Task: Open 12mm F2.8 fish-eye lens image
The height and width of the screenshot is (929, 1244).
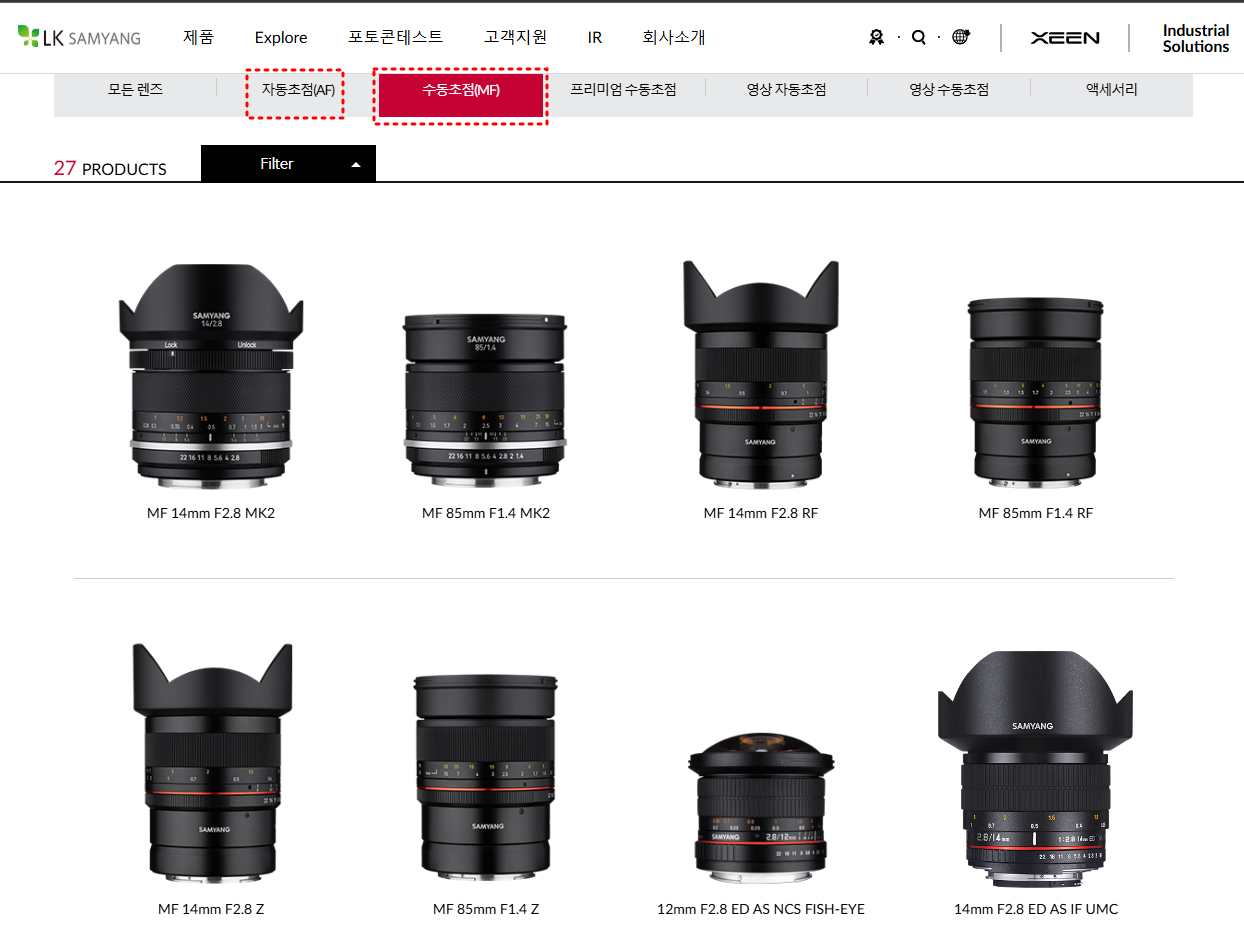Action: [761, 809]
